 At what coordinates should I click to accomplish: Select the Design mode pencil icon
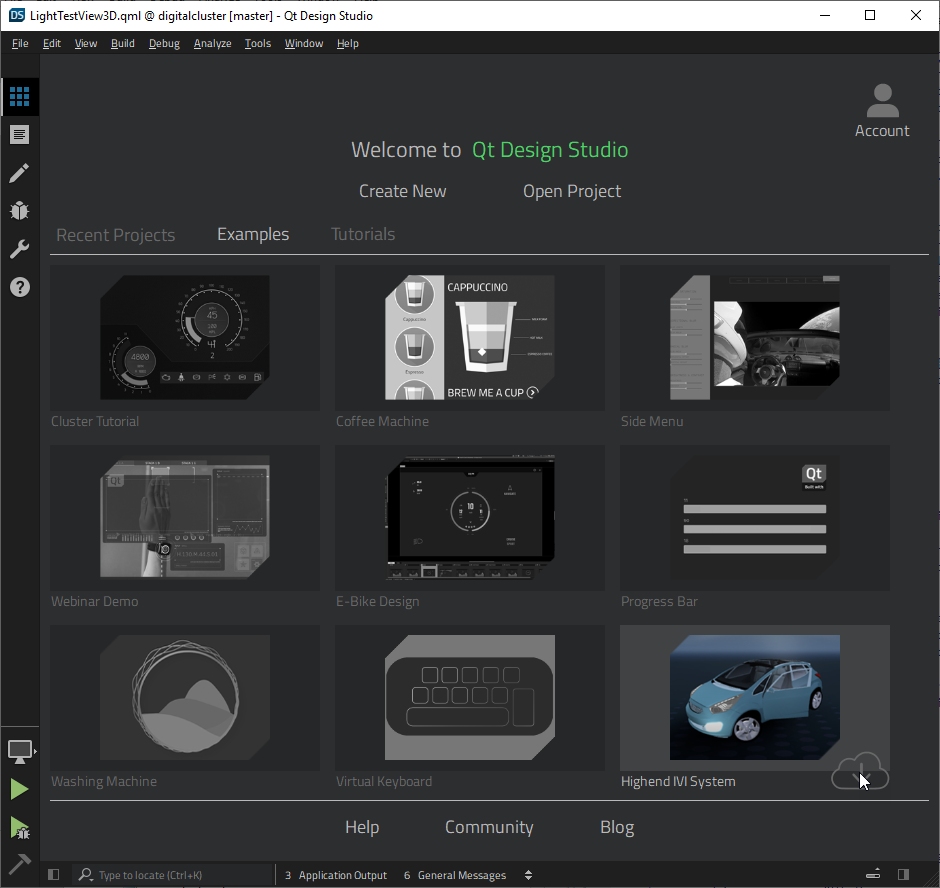[20, 172]
